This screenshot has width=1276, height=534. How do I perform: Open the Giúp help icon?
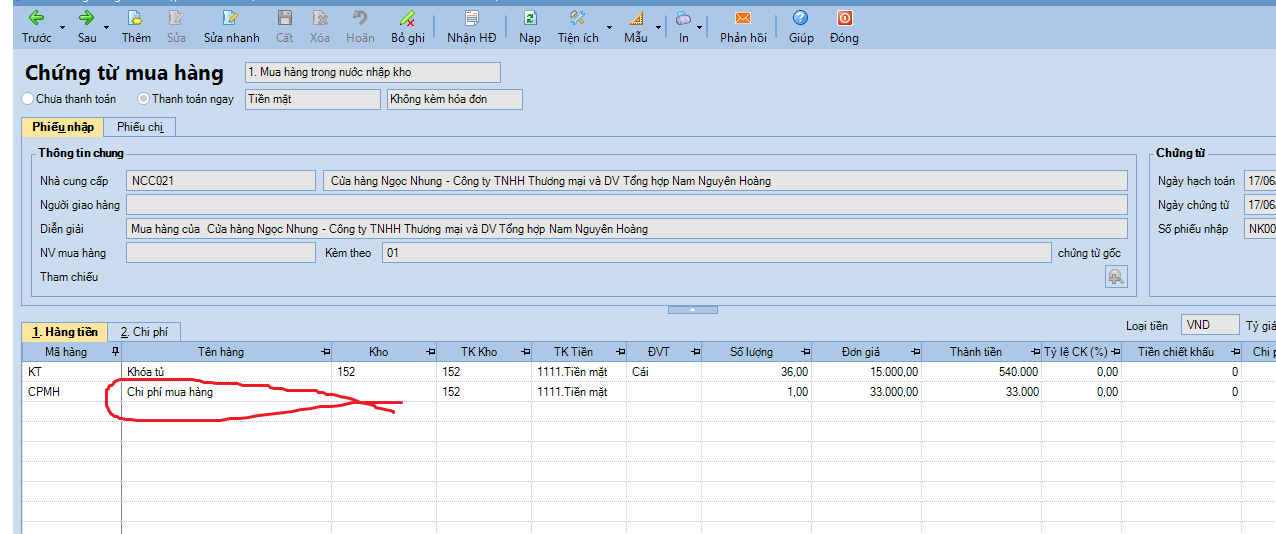click(800, 18)
